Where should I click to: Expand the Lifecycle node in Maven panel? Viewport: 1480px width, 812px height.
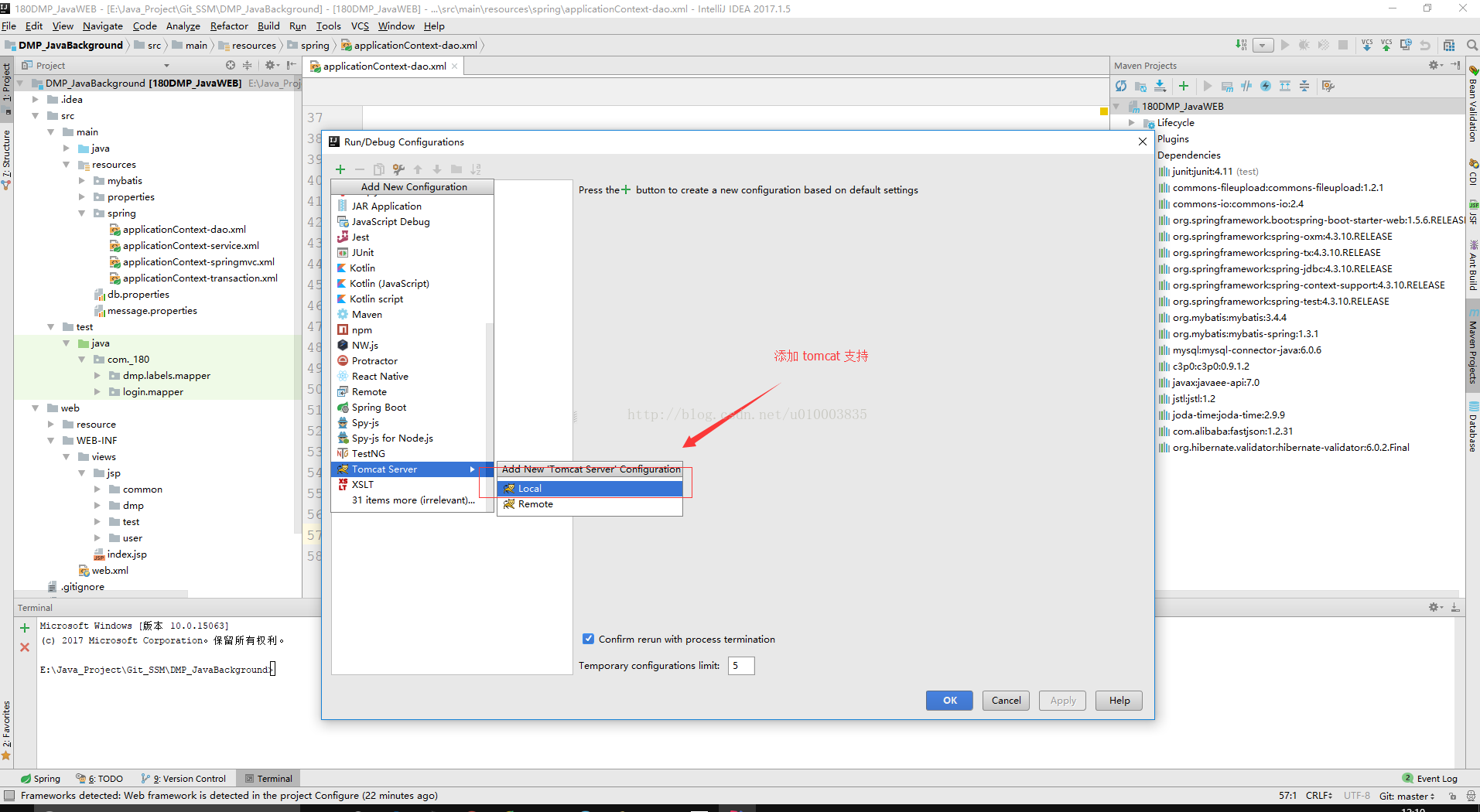[1132, 122]
